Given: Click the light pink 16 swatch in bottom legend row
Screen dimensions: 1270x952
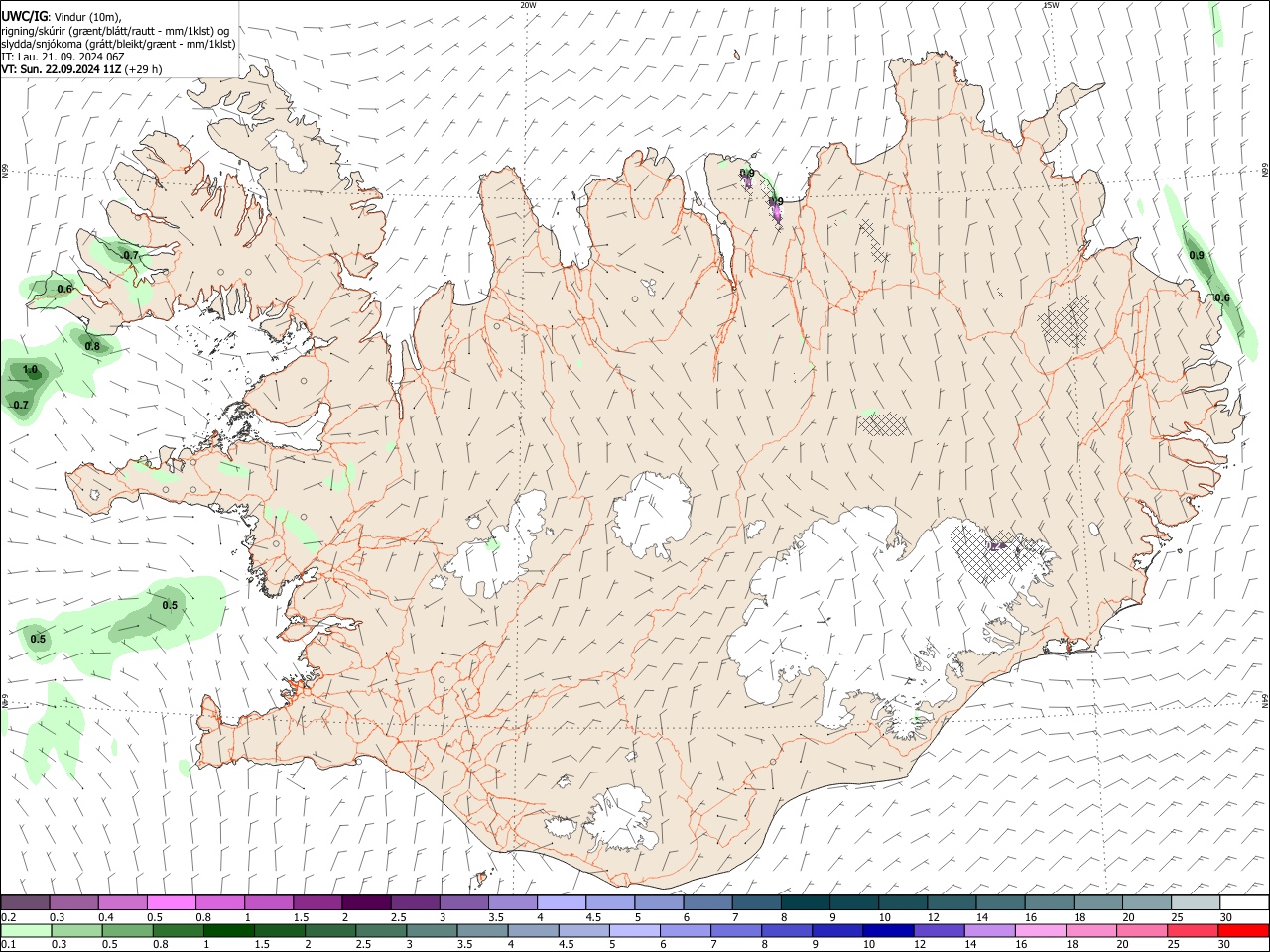Looking at the screenshot, I should [1041, 930].
